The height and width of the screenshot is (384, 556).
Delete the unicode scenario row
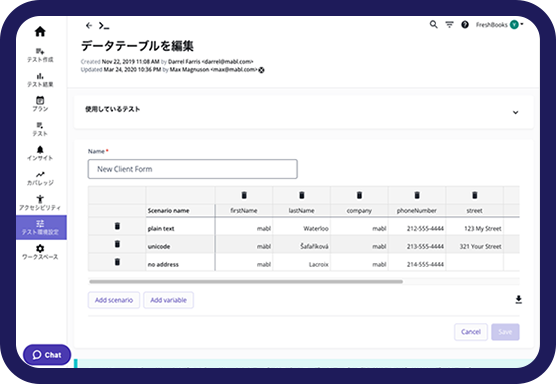[117, 244]
